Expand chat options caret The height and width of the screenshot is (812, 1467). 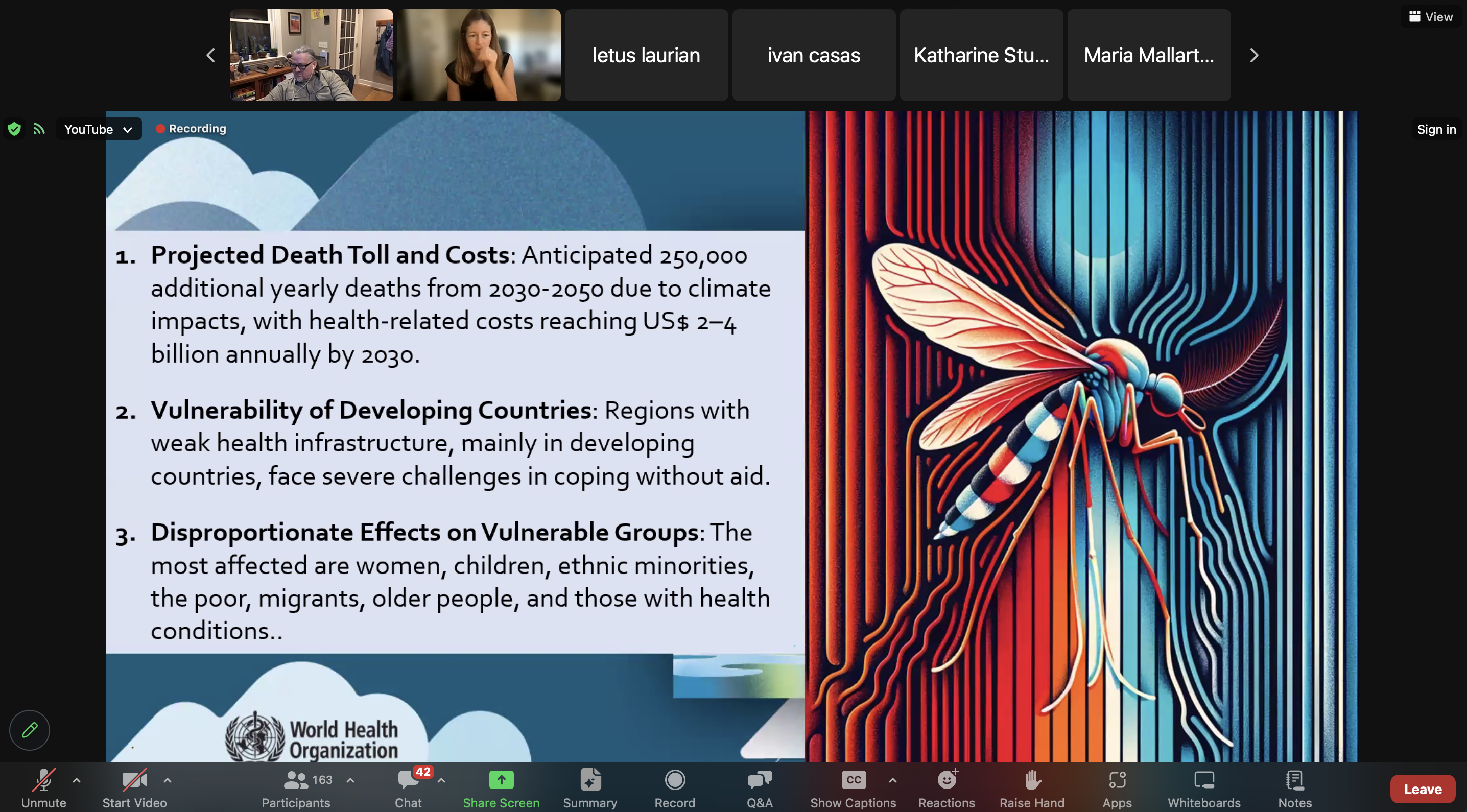(441, 780)
